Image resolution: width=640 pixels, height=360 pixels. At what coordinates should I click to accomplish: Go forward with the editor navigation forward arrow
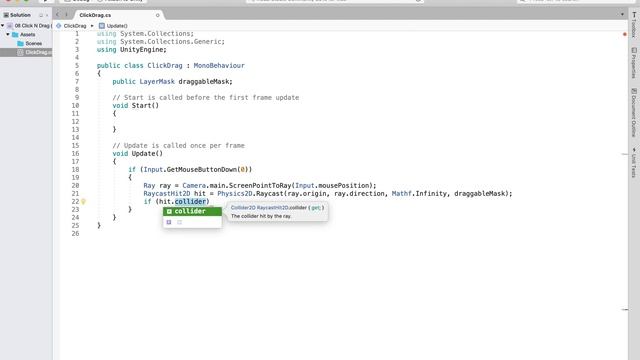(66, 15)
